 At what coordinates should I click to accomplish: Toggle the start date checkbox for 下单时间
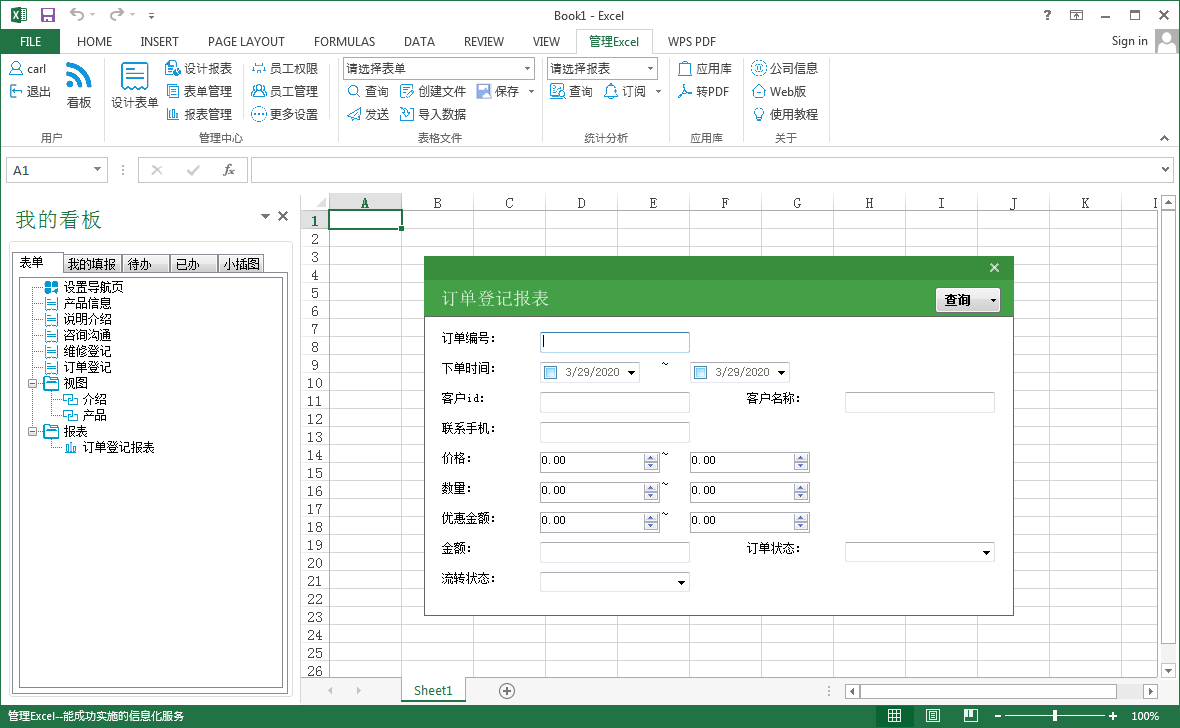pyautogui.click(x=550, y=372)
